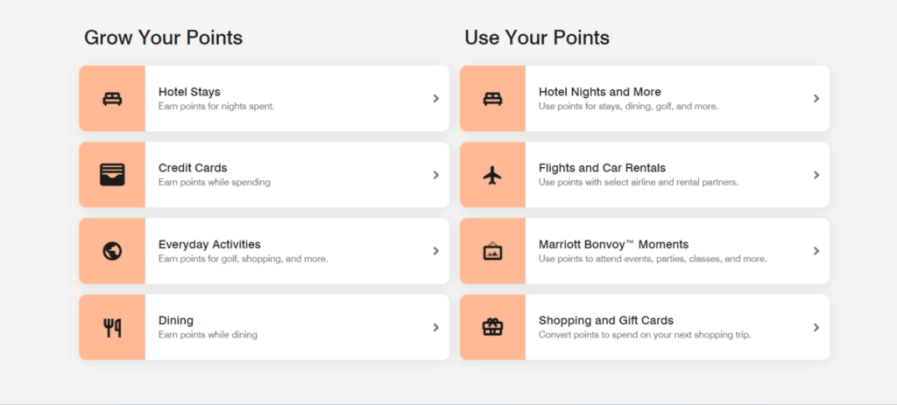Viewport: 897px width, 405px height.
Task: Expand Hotel Stays using its chevron arrow
Action: click(x=436, y=98)
